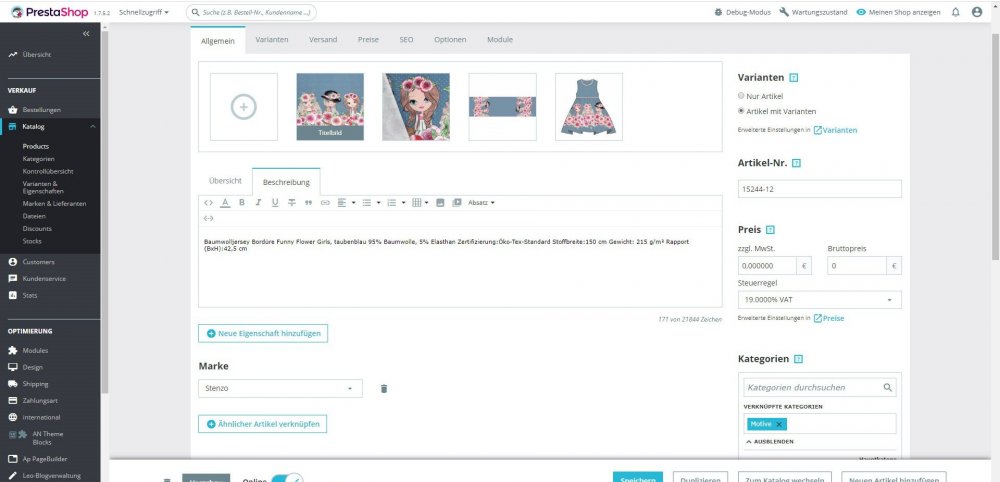Viewport: 1000px width, 482px height.
Task: Open the Wartungszustand link
Action: (x=813, y=12)
